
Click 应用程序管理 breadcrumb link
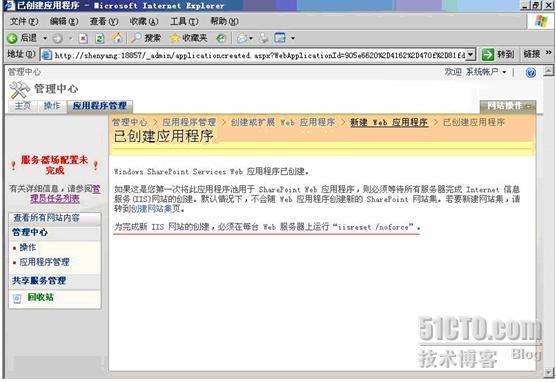[189, 122]
